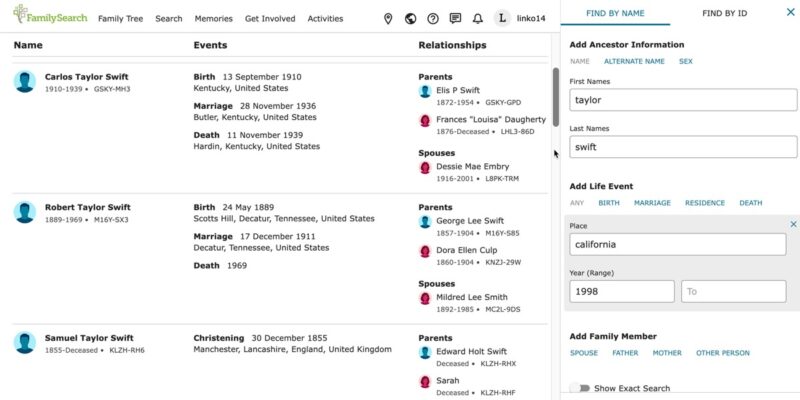Click the help question mark icon
Screen dimensions: 800x400
pyautogui.click(x=433, y=18)
